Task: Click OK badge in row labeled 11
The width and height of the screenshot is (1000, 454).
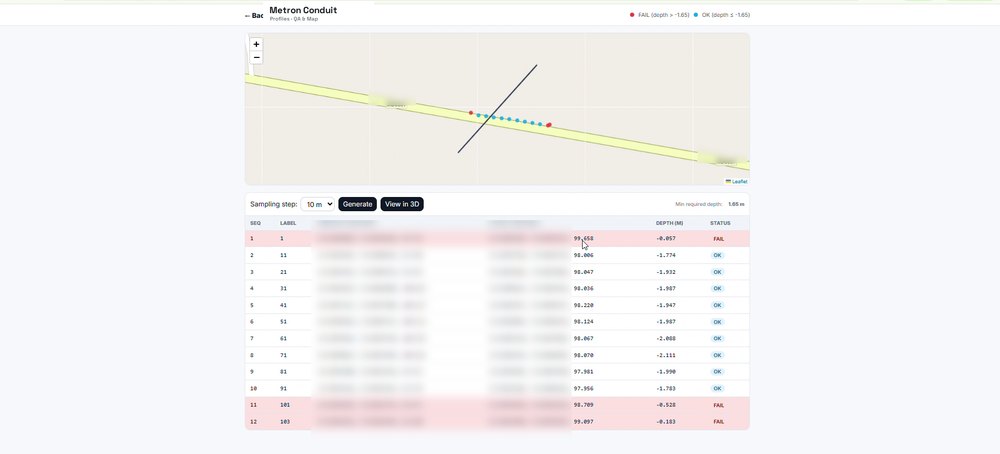Action: point(717,255)
